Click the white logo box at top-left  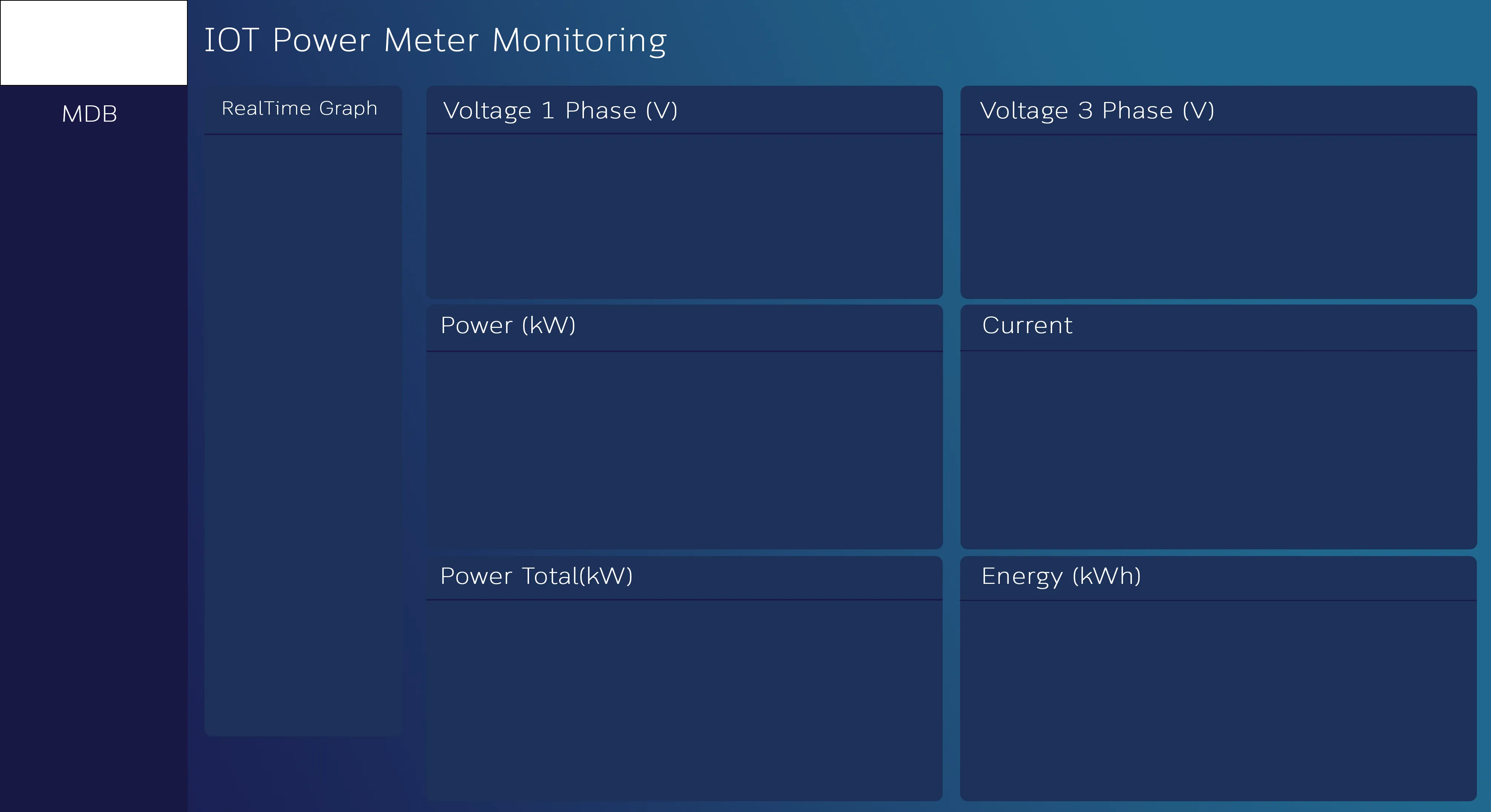click(94, 43)
